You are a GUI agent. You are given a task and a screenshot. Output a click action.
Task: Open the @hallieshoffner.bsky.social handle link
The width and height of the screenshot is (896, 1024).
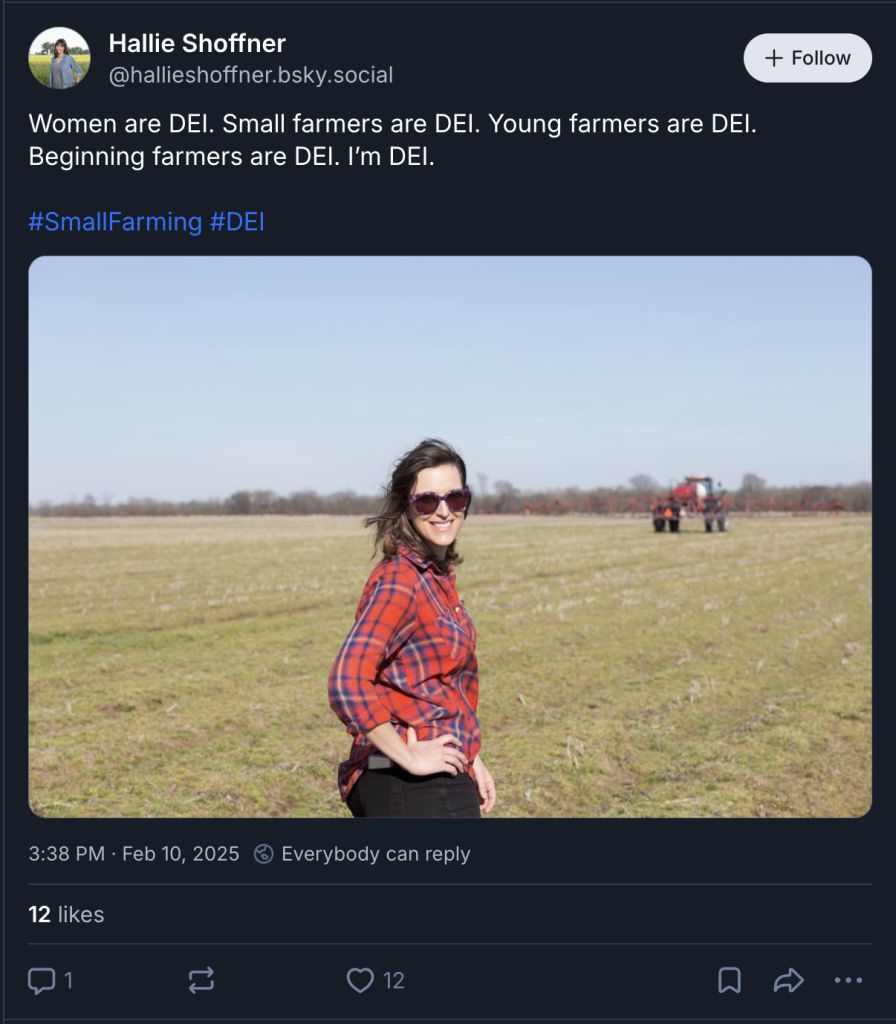[x=250, y=75]
